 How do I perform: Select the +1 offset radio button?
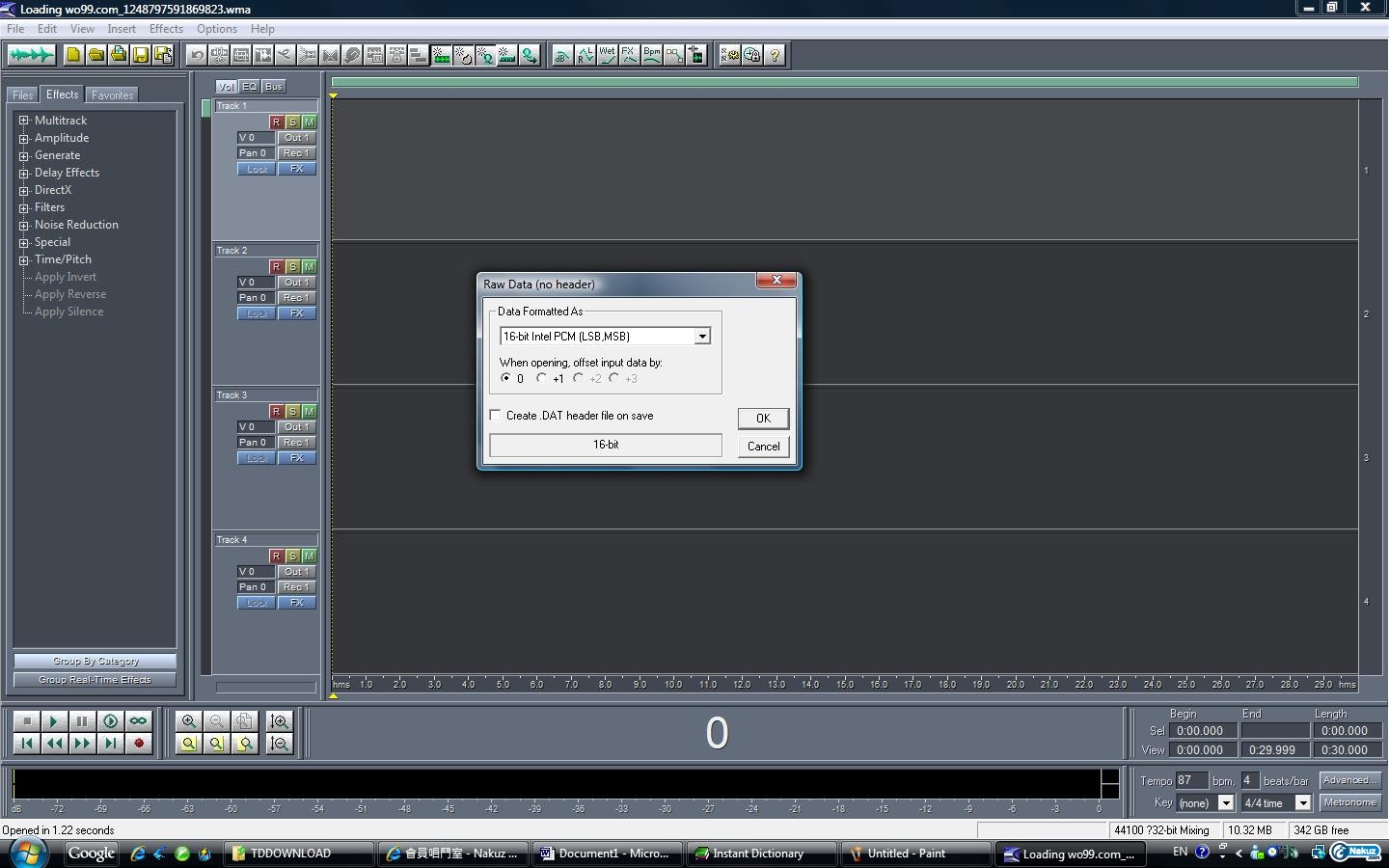[x=542, y=378]
